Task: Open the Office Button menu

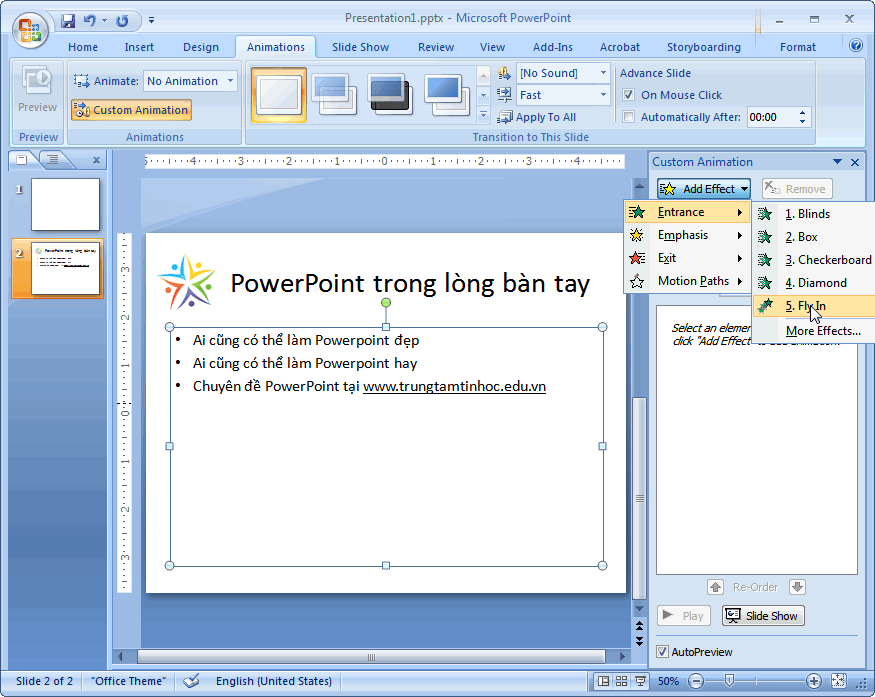Action: click(30, 30)
